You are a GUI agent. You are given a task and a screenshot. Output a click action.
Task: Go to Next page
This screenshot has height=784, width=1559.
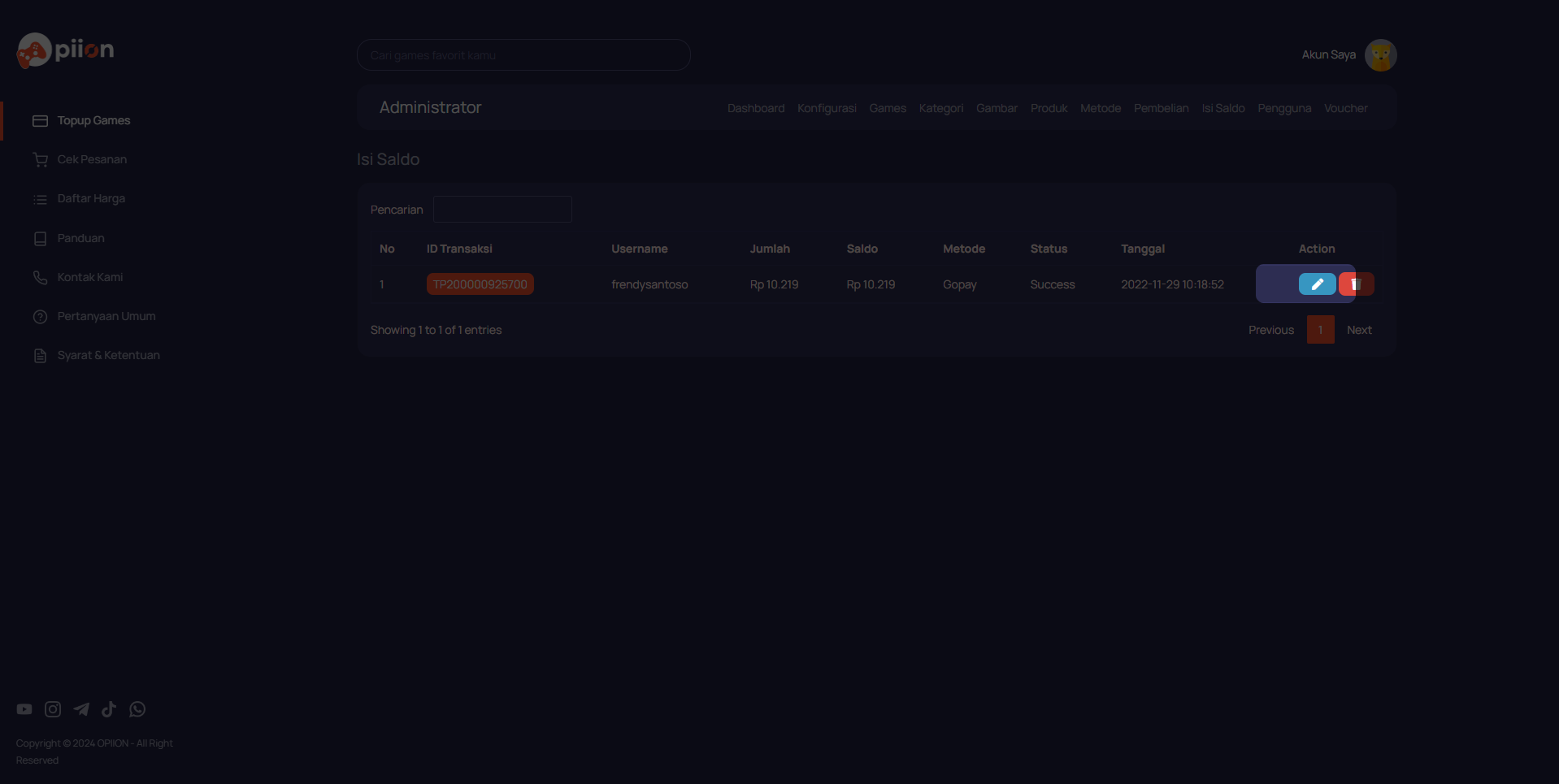click(1359, 330)
